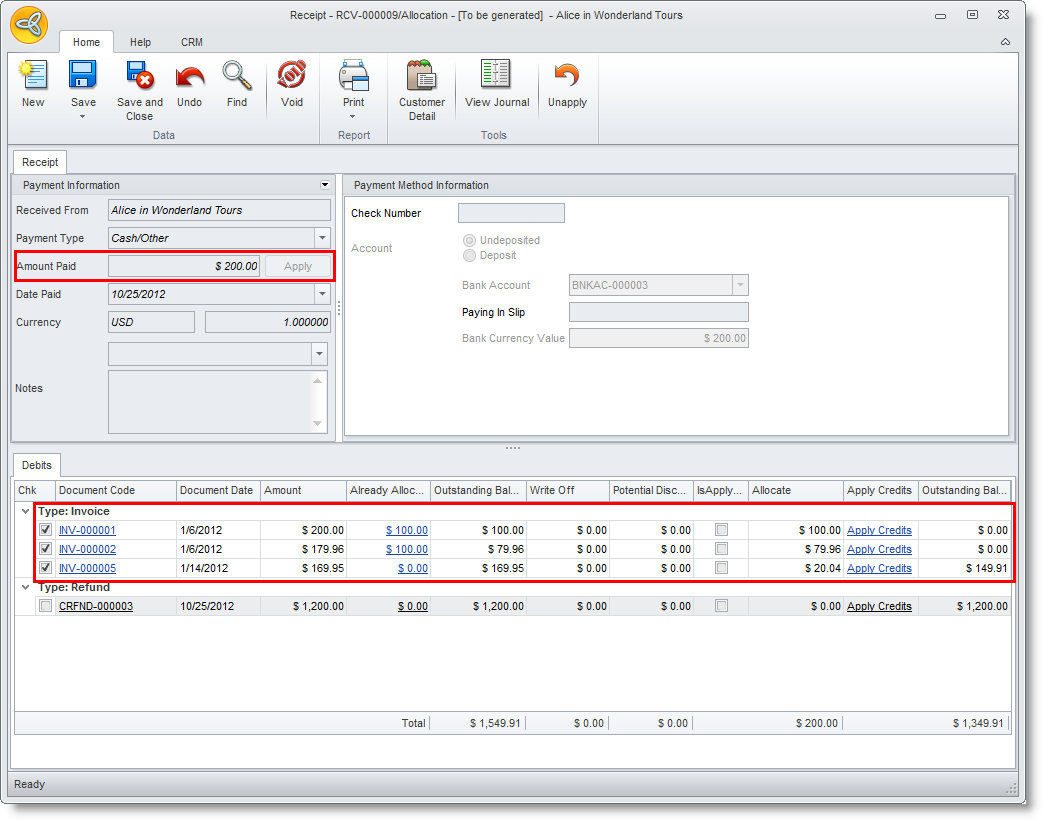The width and height of the screenshot is (1042, 820).
Task: Uncheck the INV-000001 row checkbox
Action: [x=45, y=530]
